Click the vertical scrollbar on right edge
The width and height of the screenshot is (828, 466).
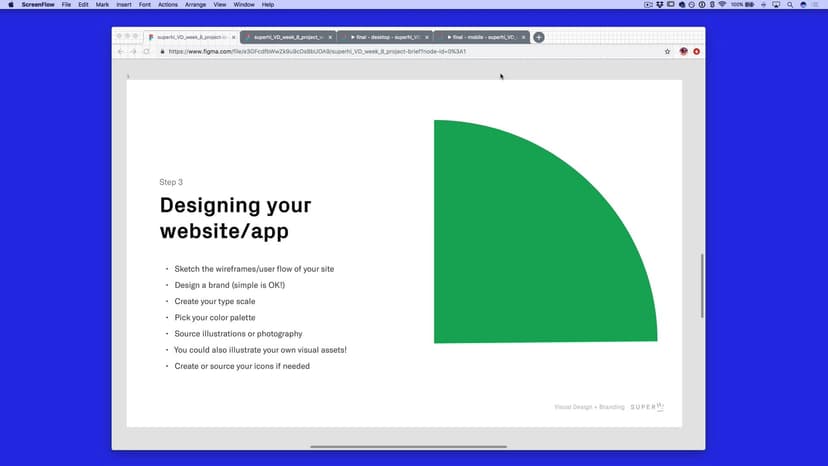[702, 285]
